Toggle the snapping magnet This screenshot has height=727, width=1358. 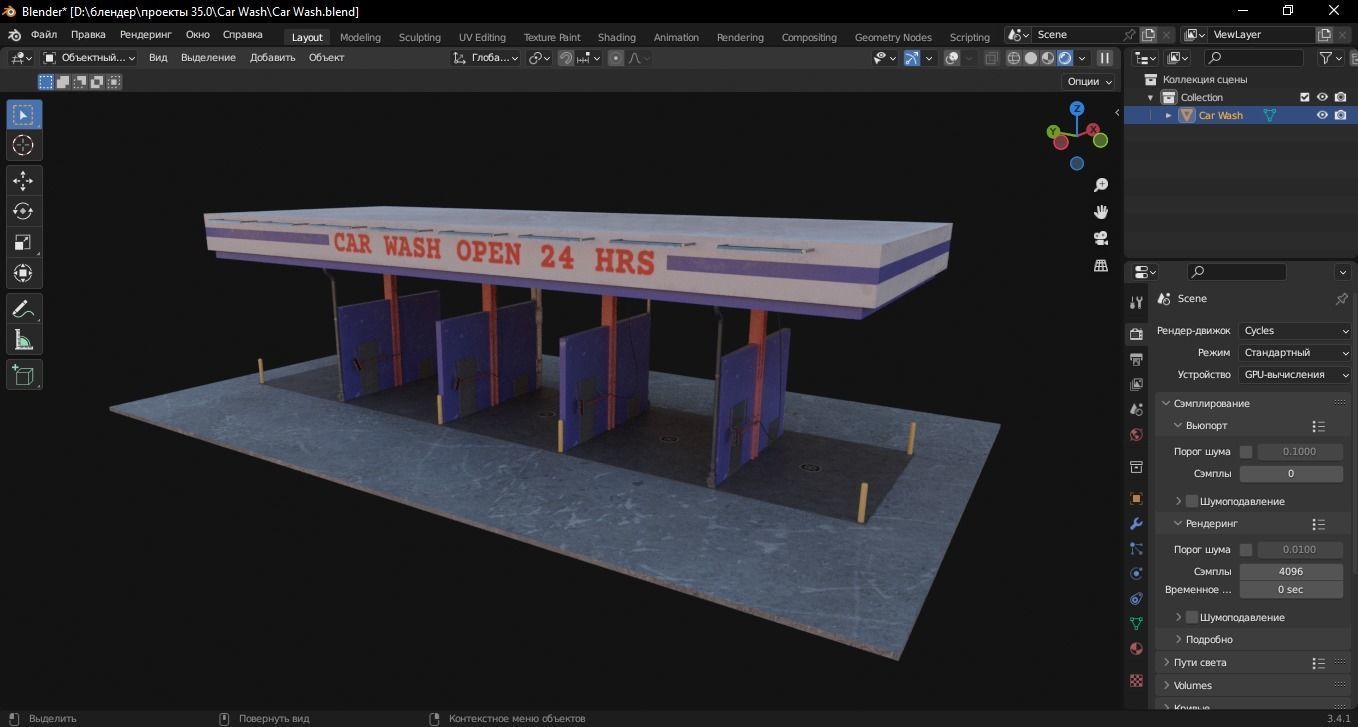(x=566, y=58)
